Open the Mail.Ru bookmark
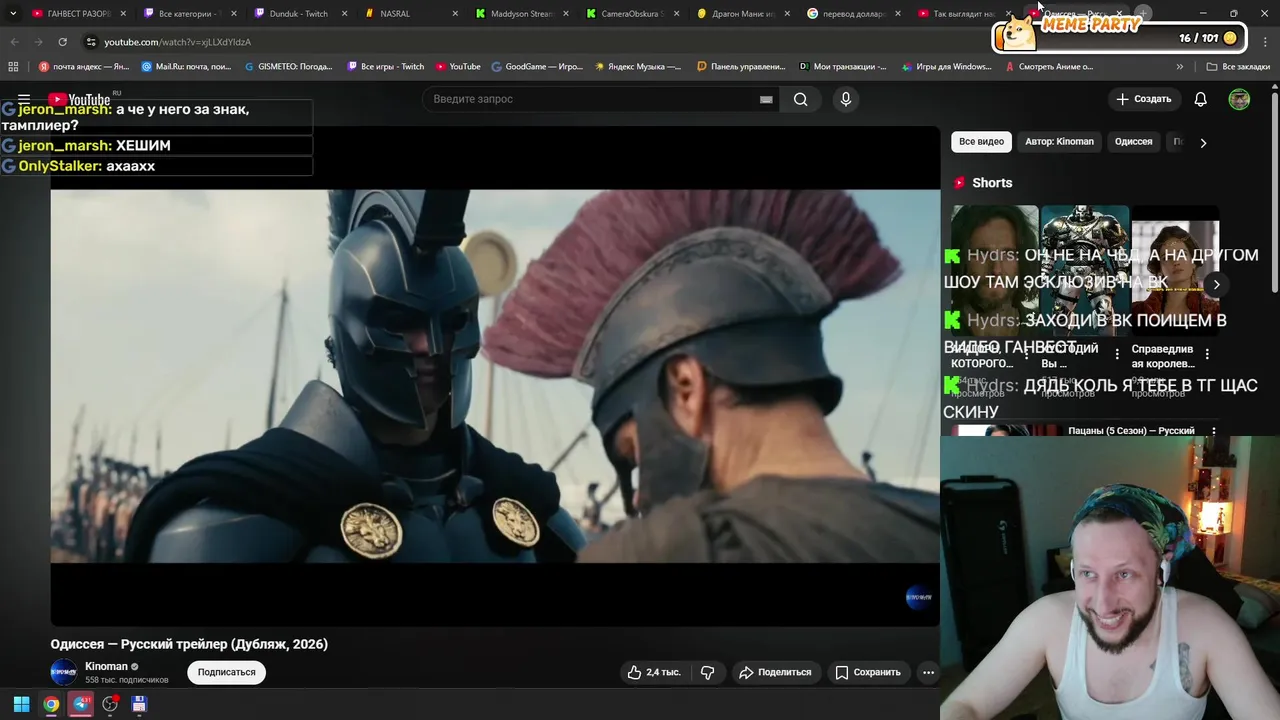The height and width of the screenshot is (720, 1280). click(187, 67)
